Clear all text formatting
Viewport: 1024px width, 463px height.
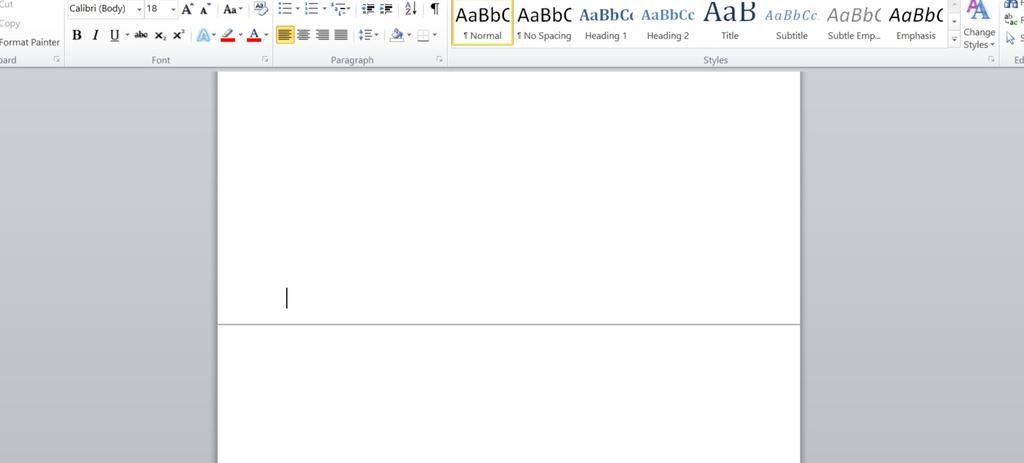(x=261, y=9)
